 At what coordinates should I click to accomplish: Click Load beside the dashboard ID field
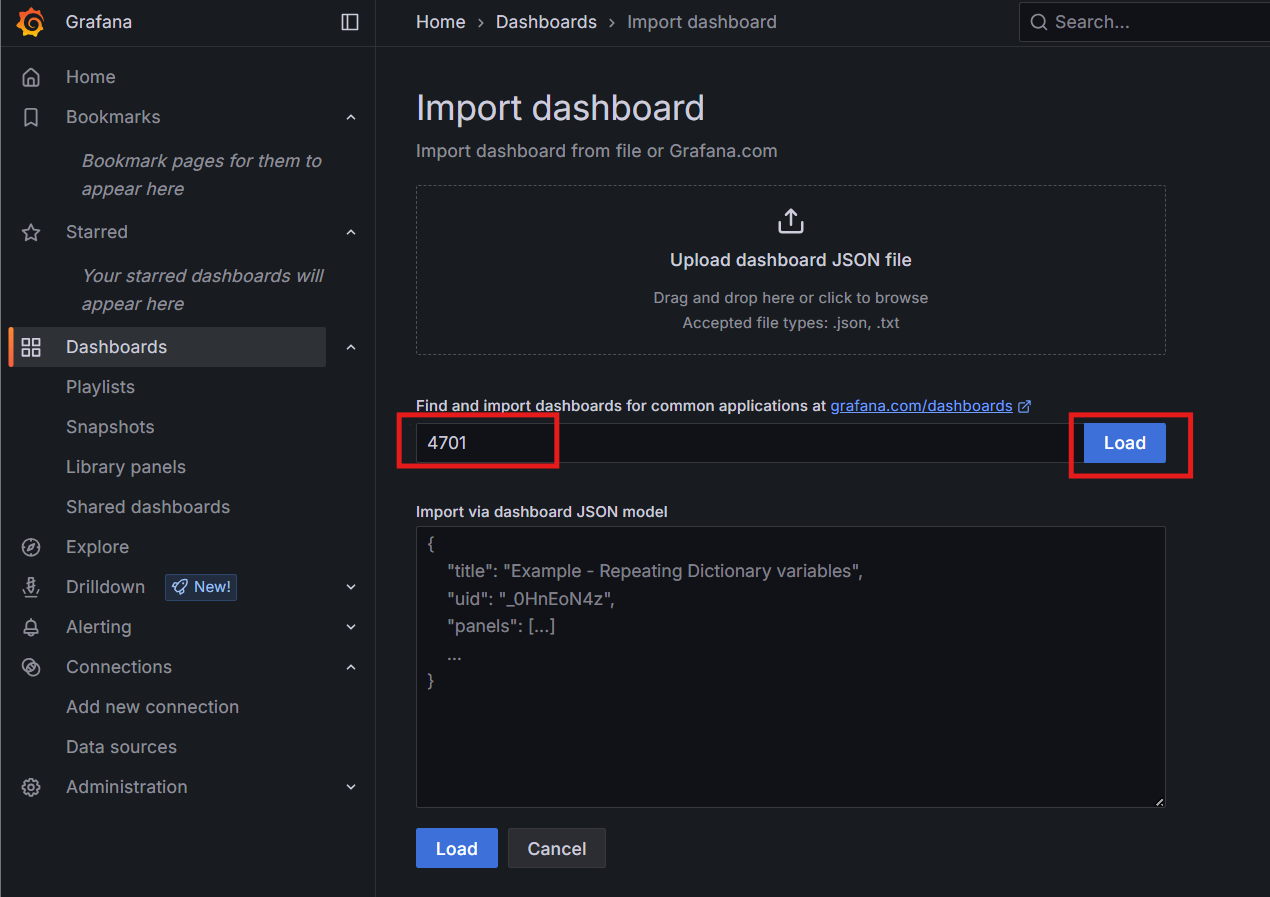(1125, 443)
